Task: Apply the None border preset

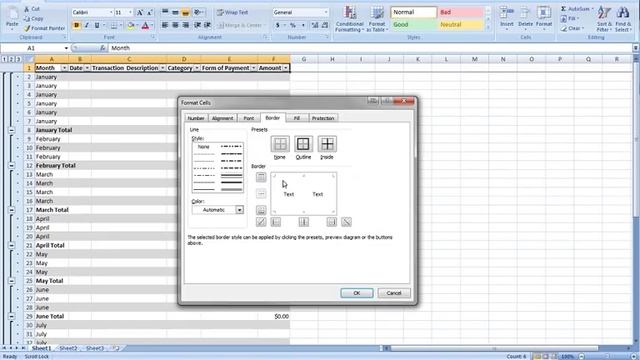Action: pyautogui.click(x=280, y=144)
